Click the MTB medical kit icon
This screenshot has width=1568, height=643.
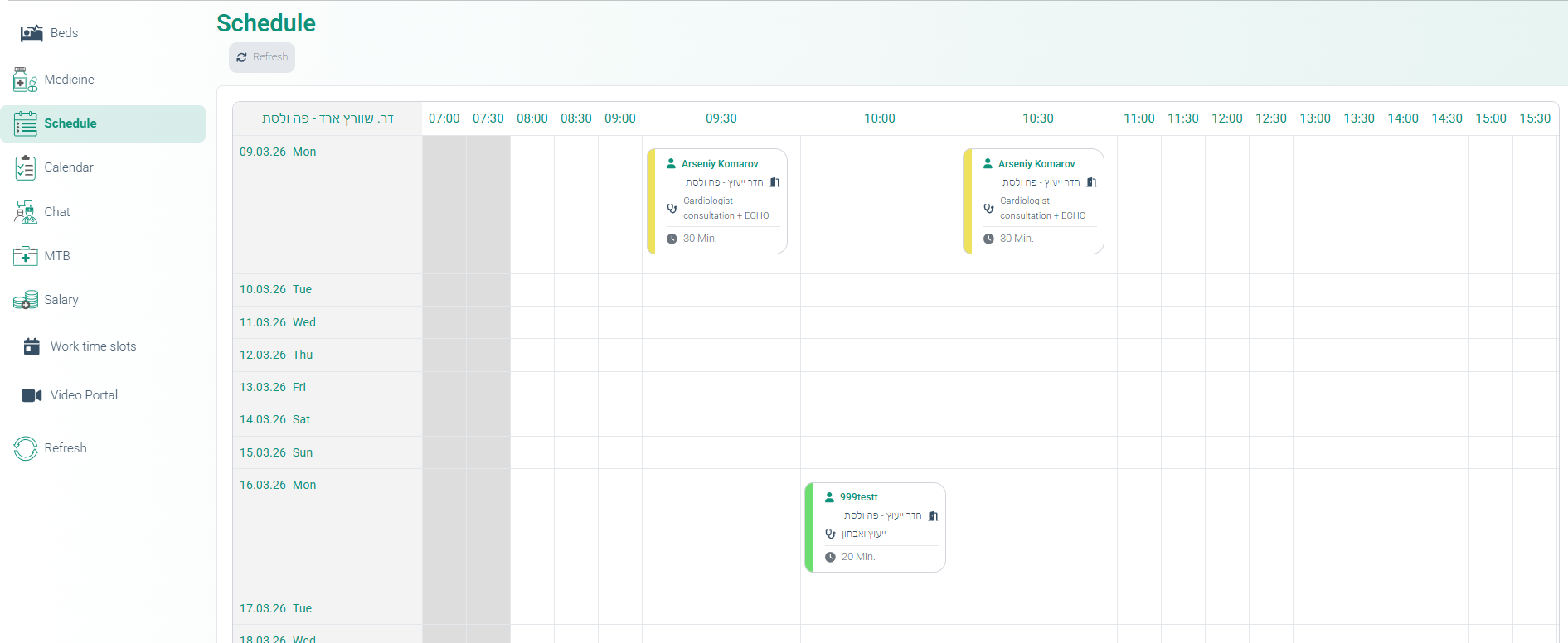25,256
